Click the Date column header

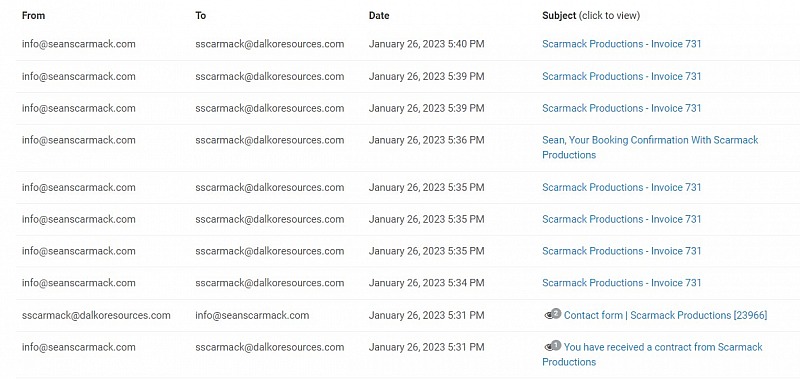379,16
